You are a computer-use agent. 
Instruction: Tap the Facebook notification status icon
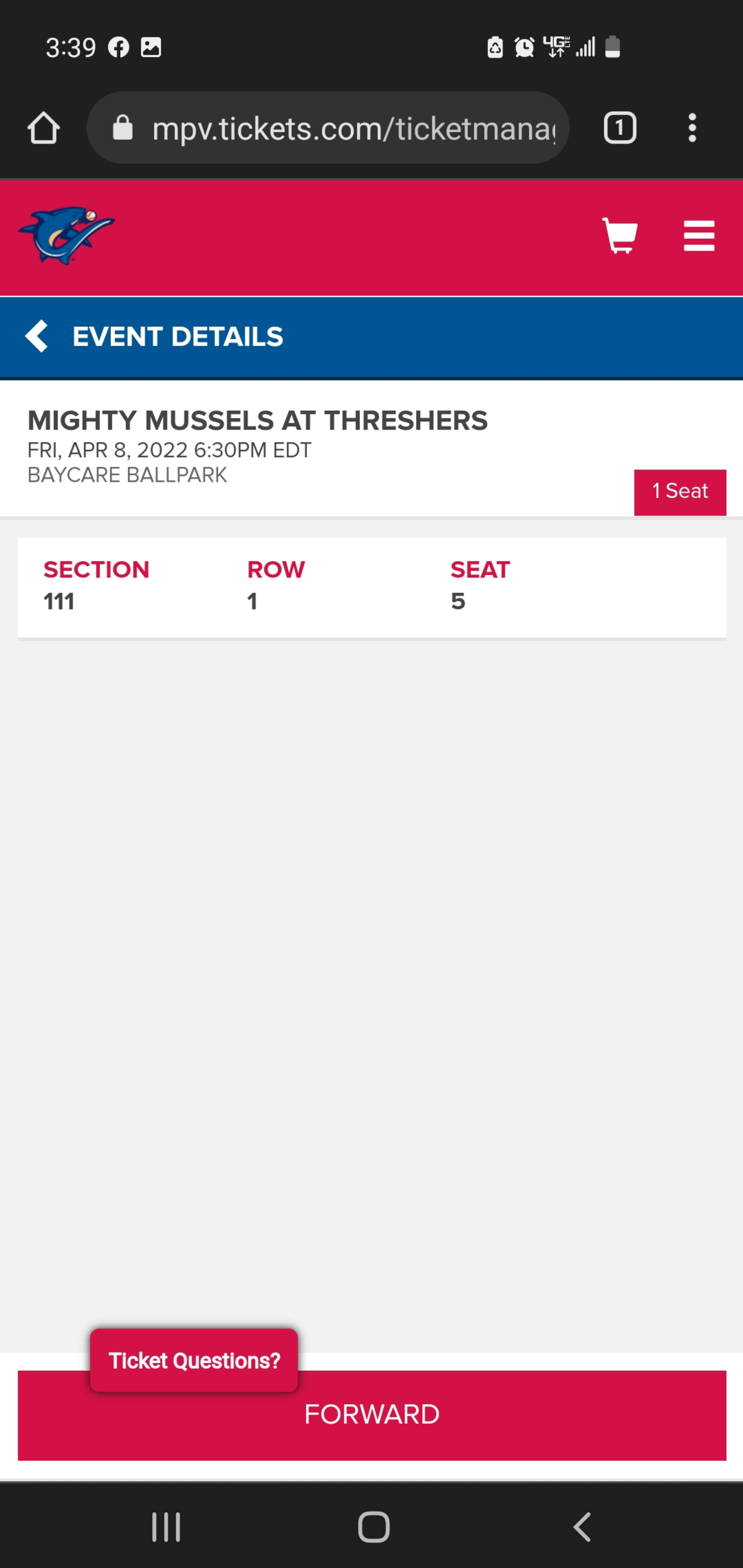pyautogui.click(x=119, y=47)
